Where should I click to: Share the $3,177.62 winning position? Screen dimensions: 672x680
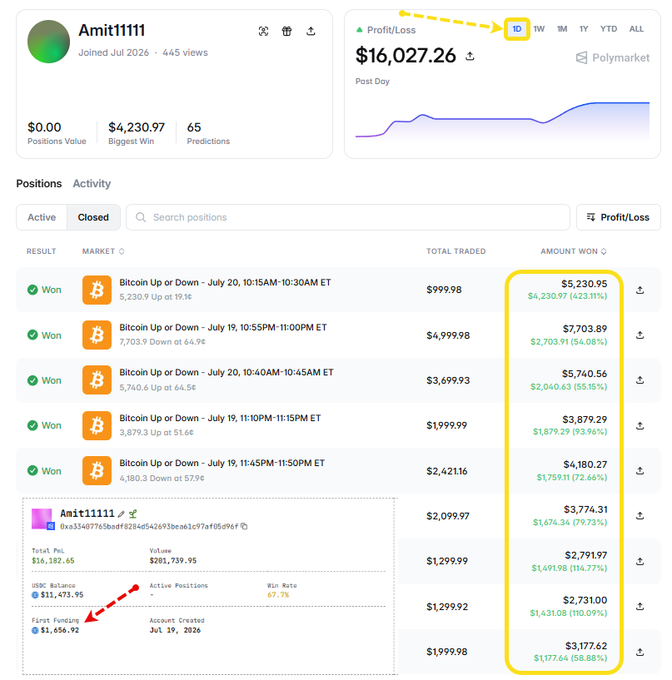click(x=640, y=652)
